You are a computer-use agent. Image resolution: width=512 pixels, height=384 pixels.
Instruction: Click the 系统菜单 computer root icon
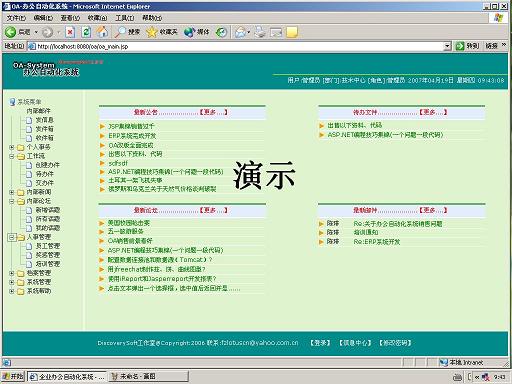tap(12, 102)
